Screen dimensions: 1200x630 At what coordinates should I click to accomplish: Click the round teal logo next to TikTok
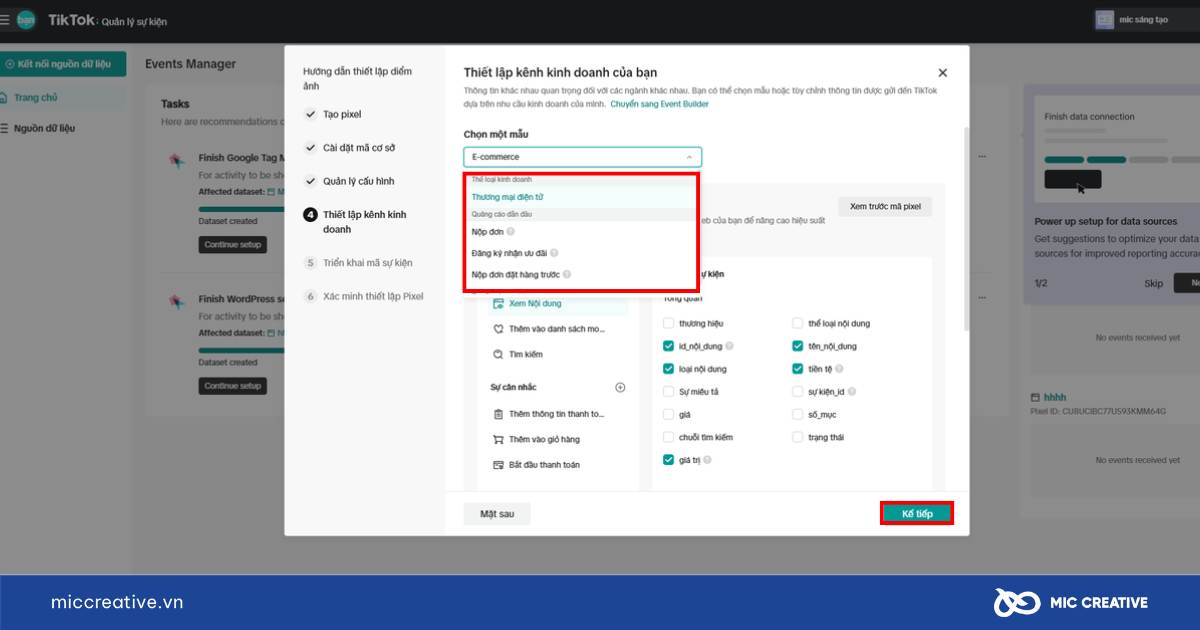click(x=26, y=20)
